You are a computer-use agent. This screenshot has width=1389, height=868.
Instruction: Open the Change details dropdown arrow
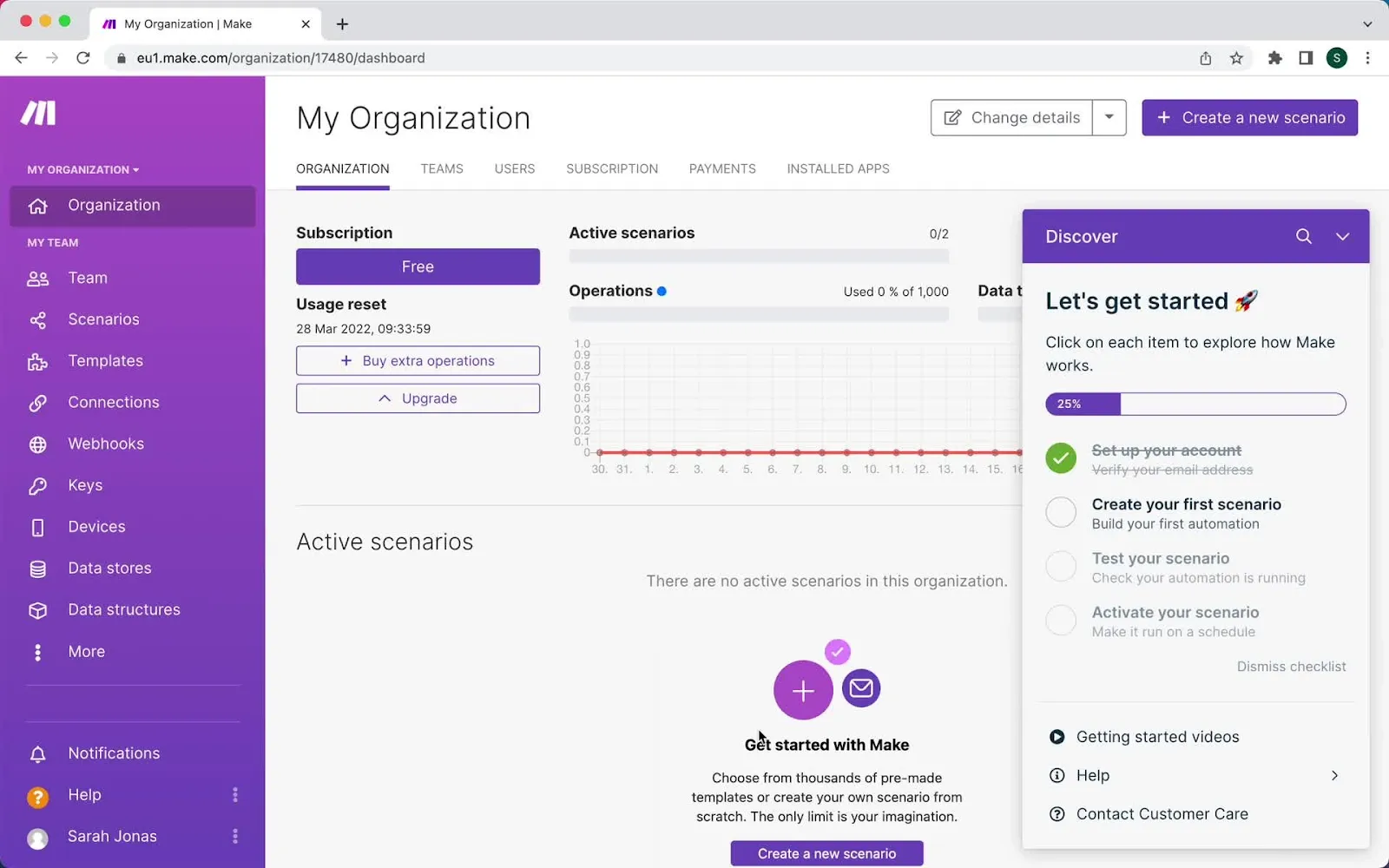click(x=1109, y=117)
